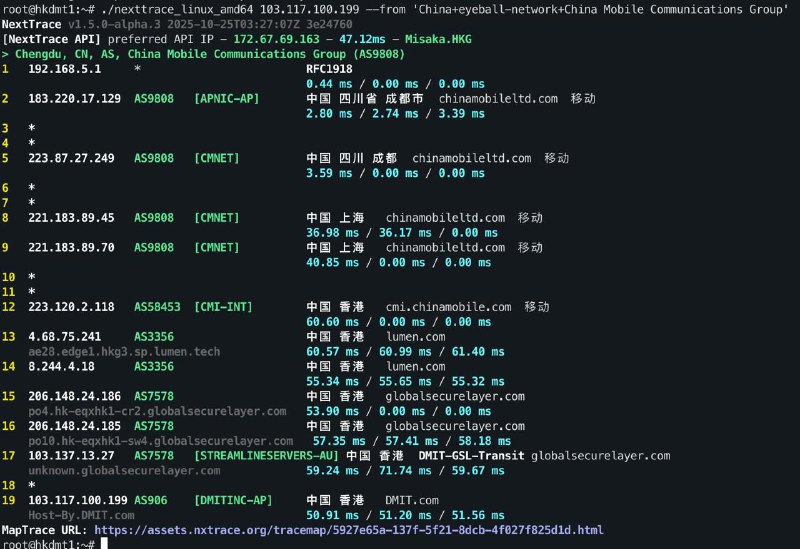Click the cmi.chinamobile.com domain

[448, 307]
